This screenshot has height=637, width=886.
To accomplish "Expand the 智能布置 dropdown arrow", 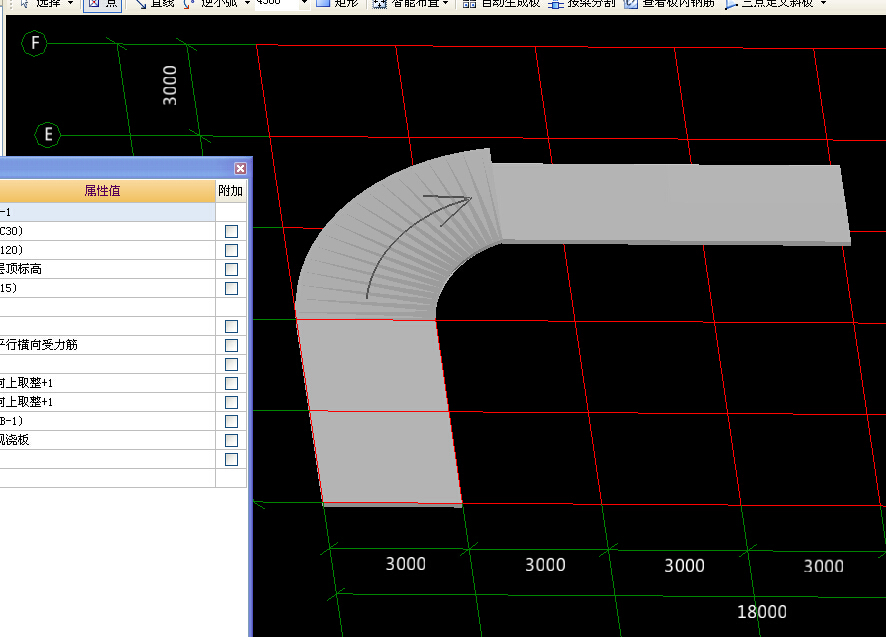I will tap(445, 3).
